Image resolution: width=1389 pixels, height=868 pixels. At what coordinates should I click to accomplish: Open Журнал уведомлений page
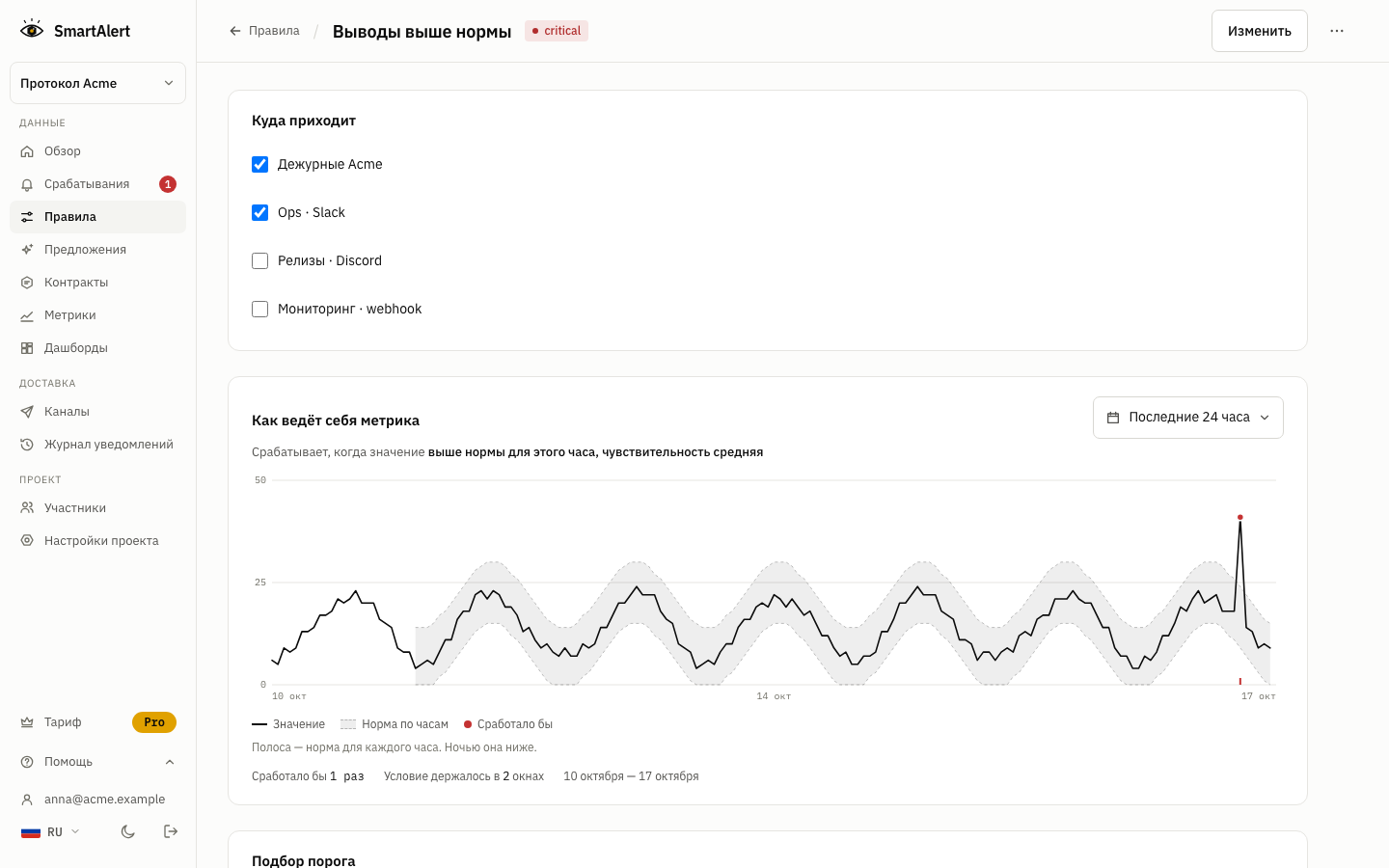click(x=97, y=445)
